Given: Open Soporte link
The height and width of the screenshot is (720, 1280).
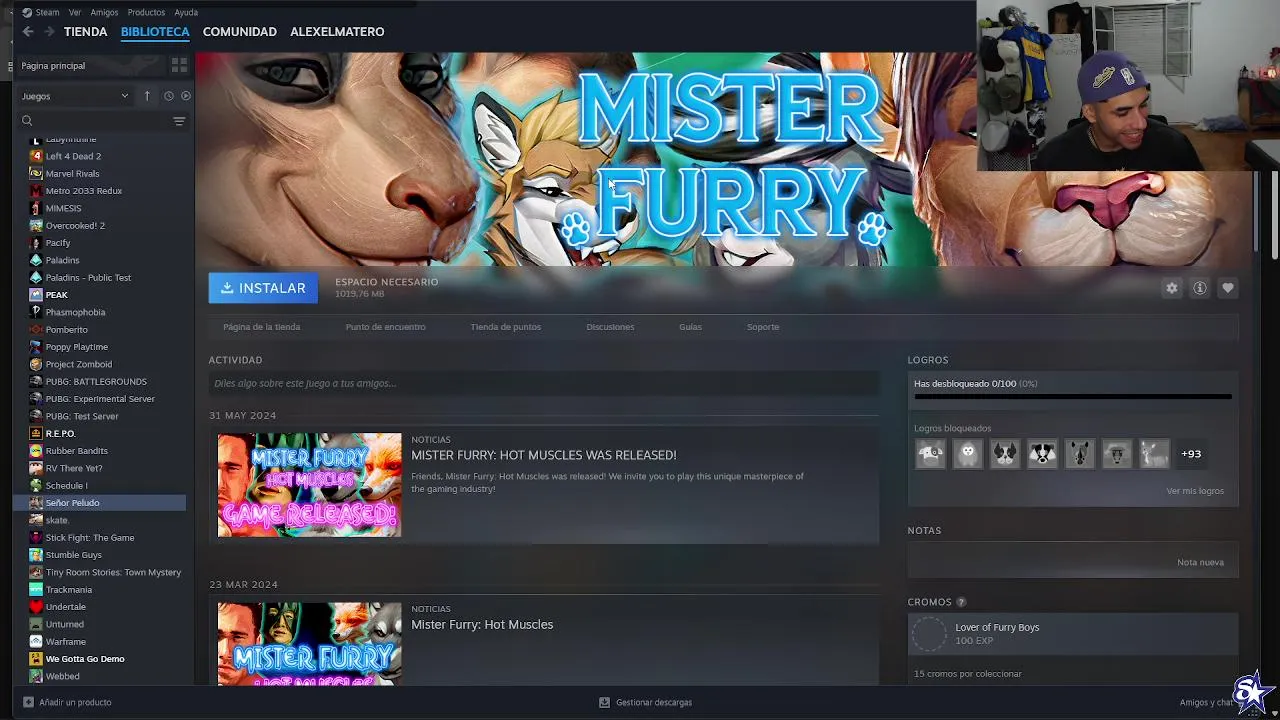Looking at the screenshot, I should [763, 327].
